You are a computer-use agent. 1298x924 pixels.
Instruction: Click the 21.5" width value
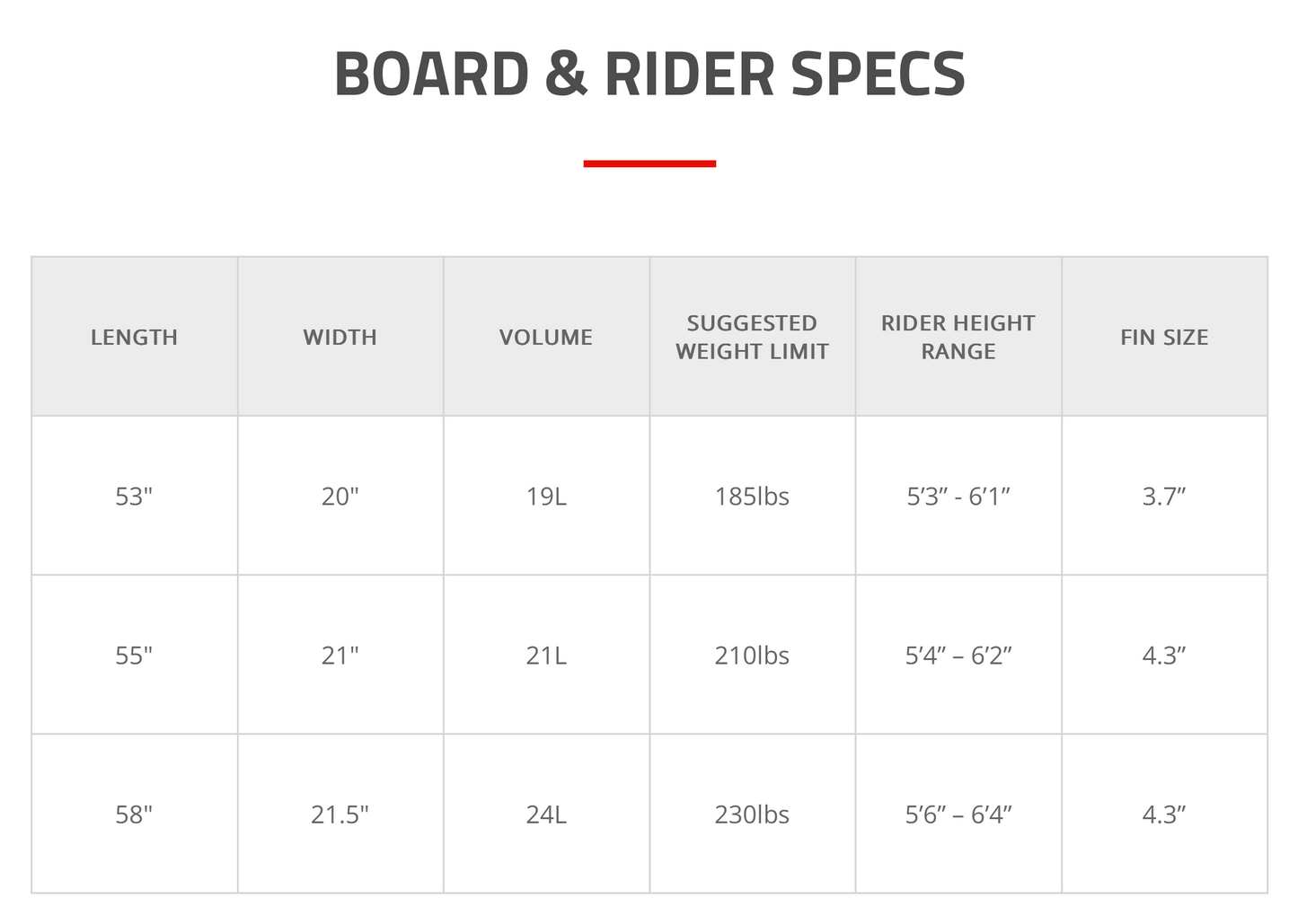pos(340,814)
